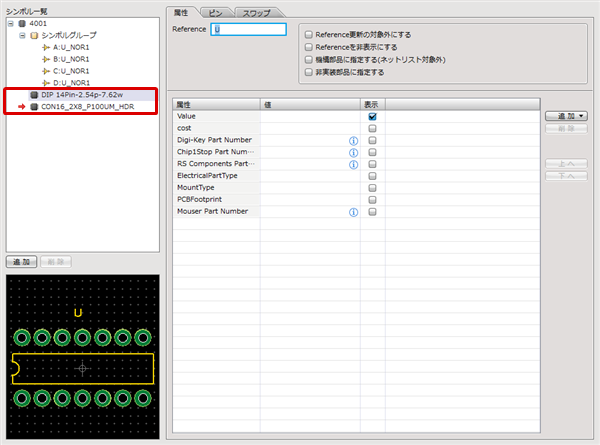
Task: Click the gate icon beside D:U_NOR1
Action: (46, 83)
